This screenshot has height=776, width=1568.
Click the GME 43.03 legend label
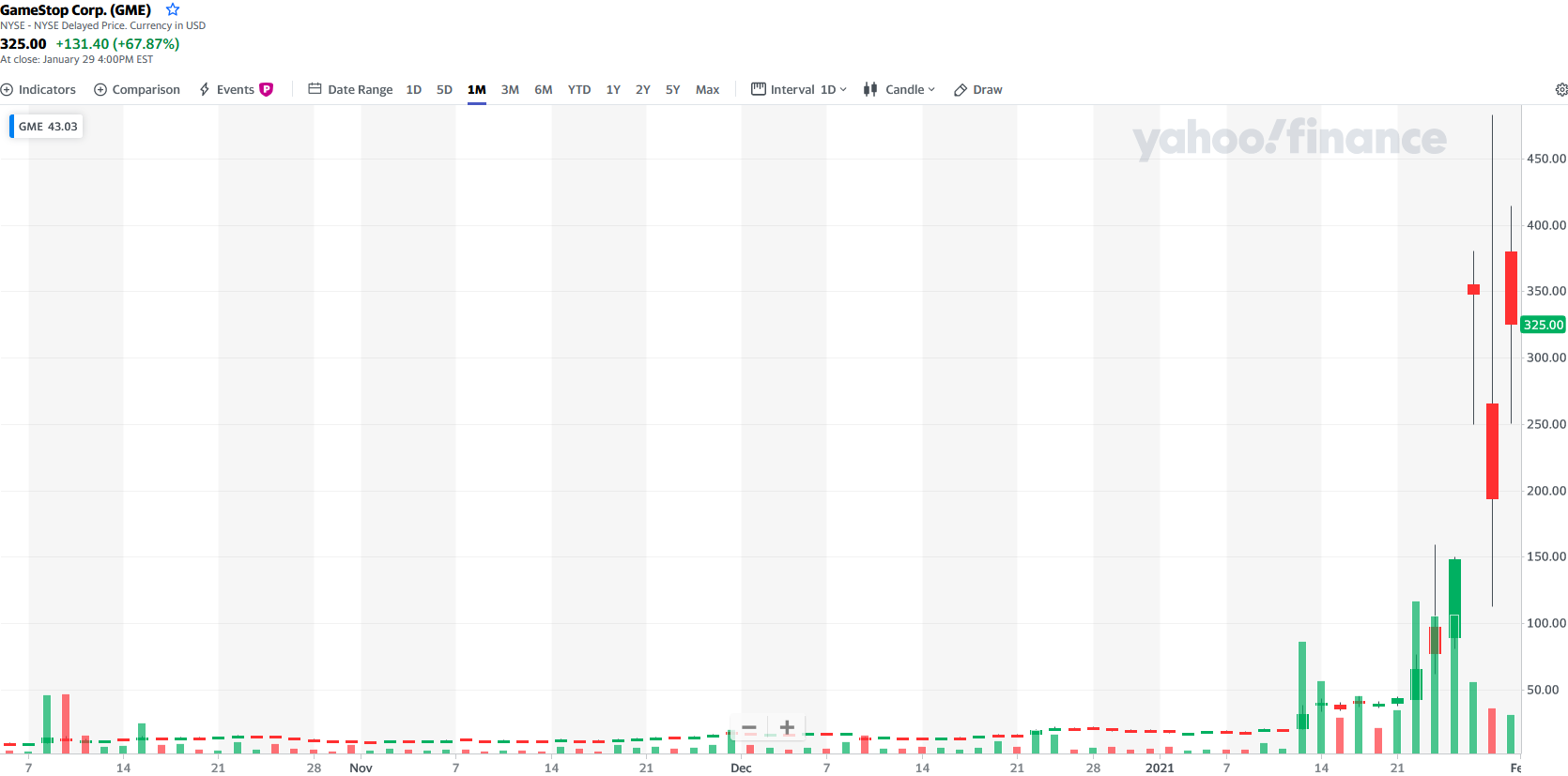point(47,127)
